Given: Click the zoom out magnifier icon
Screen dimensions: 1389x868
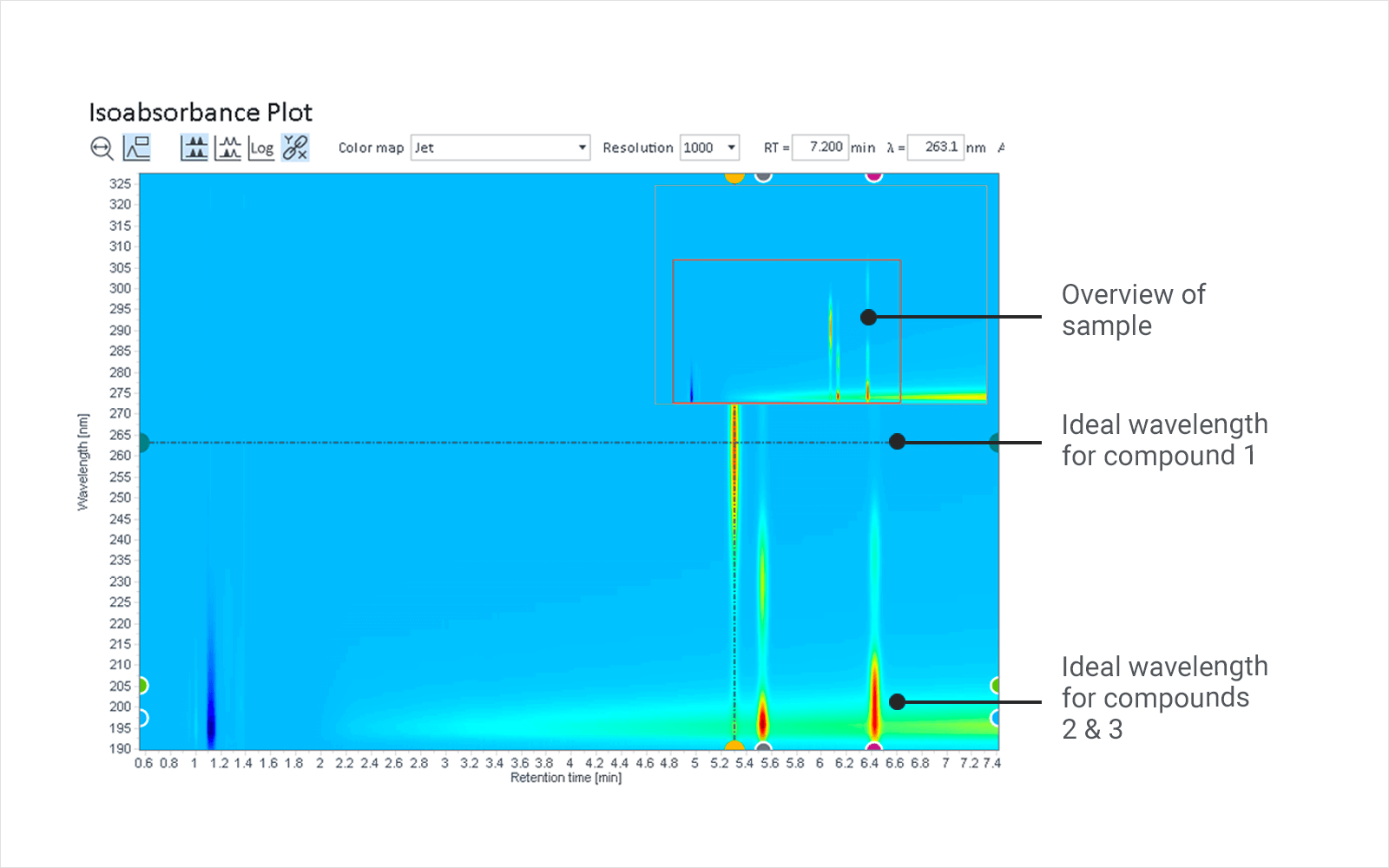Looking at the screenshot, I should [x=102, y=148].
